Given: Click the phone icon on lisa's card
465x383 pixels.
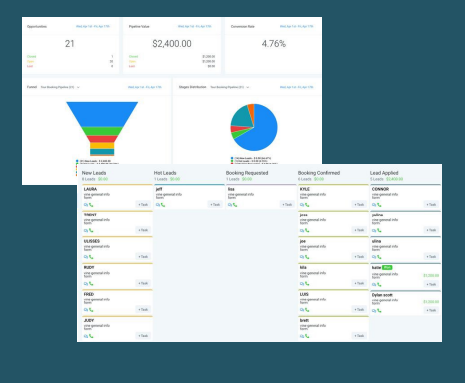Looking at the screenshot, I should (x=235, y=205).
